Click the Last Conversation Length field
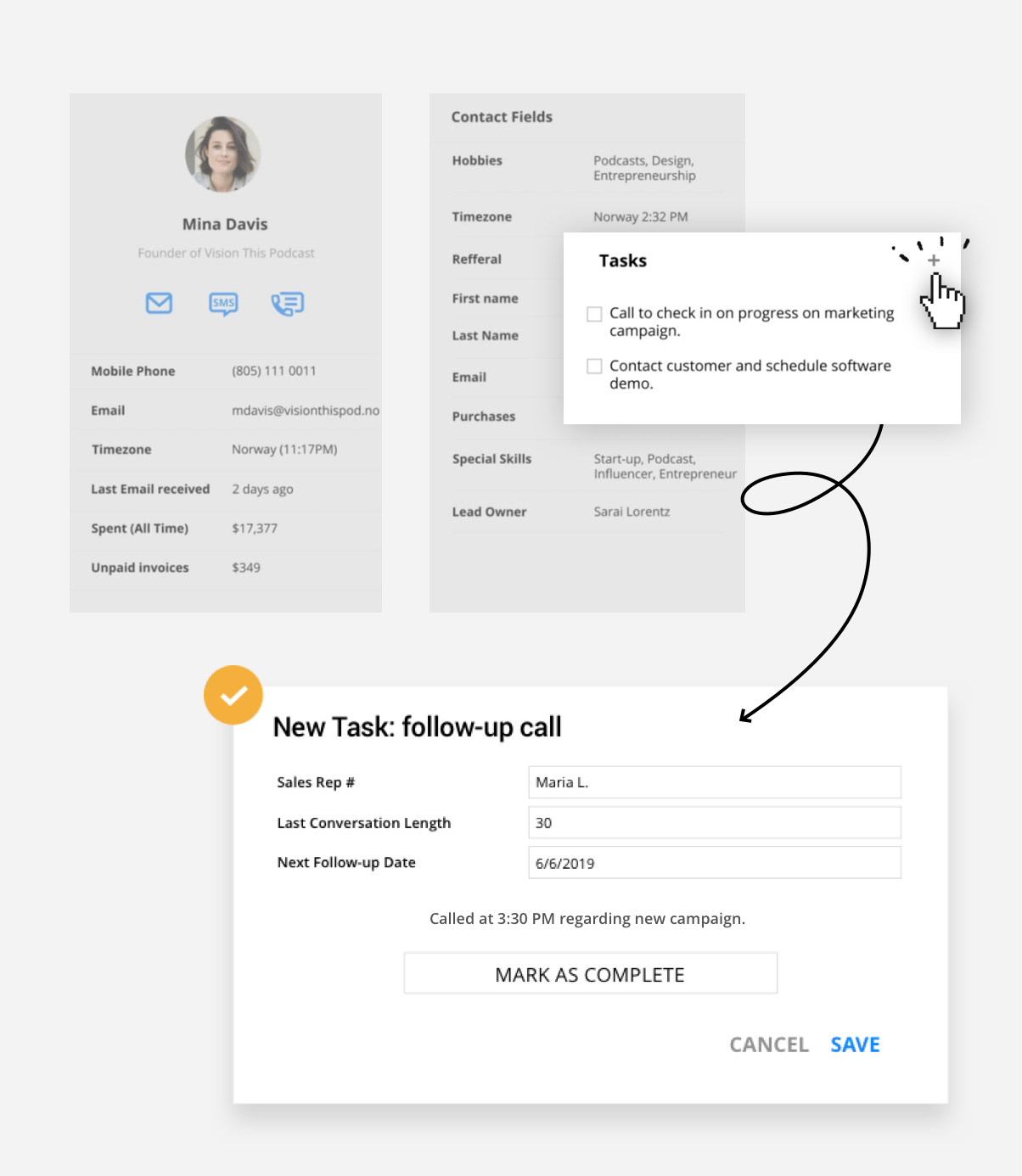This screenshot has height=1176, width=1022. [x=714, y=822]
